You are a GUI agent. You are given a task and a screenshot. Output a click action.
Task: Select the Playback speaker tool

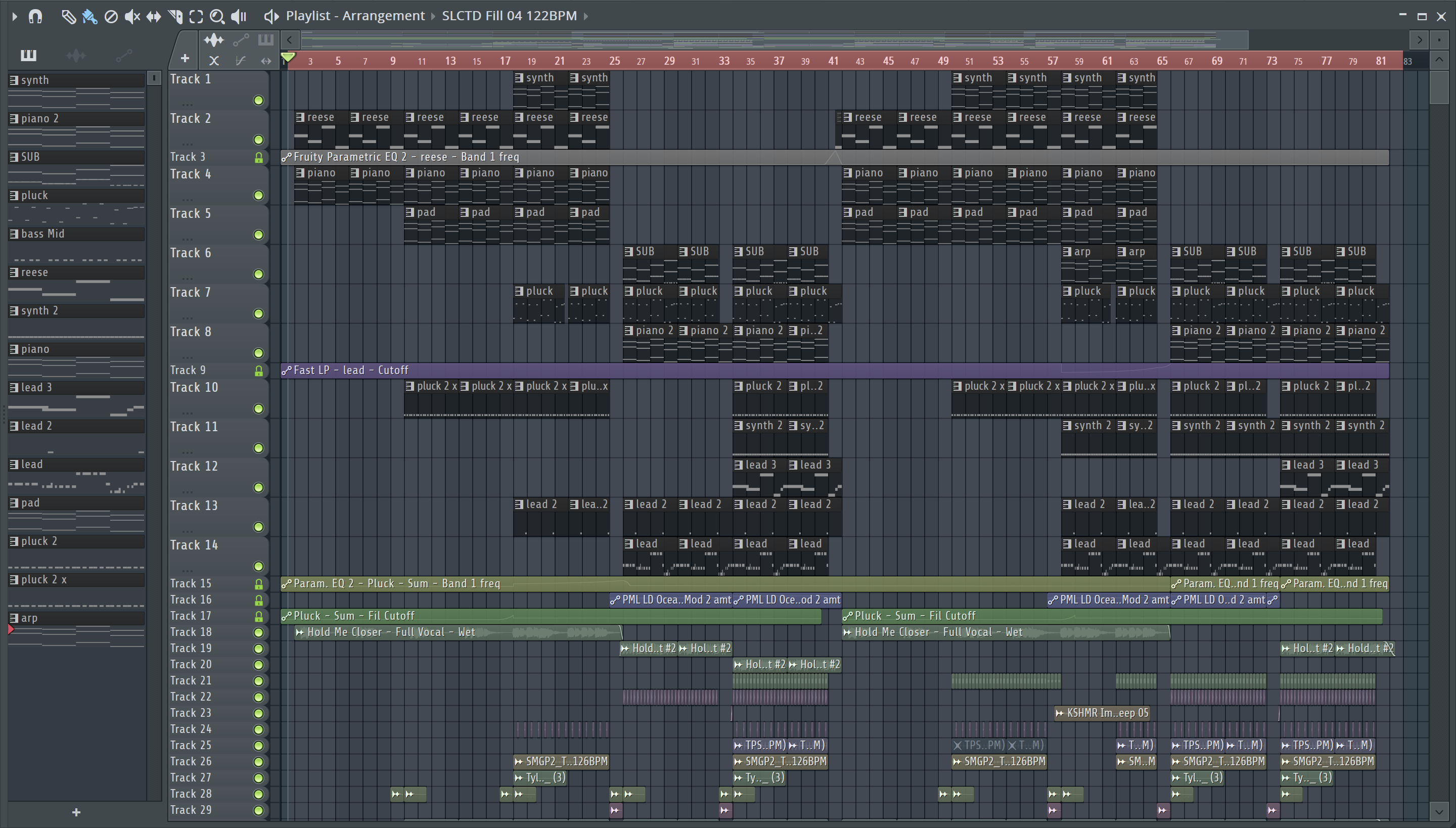(x=239, y=17)
